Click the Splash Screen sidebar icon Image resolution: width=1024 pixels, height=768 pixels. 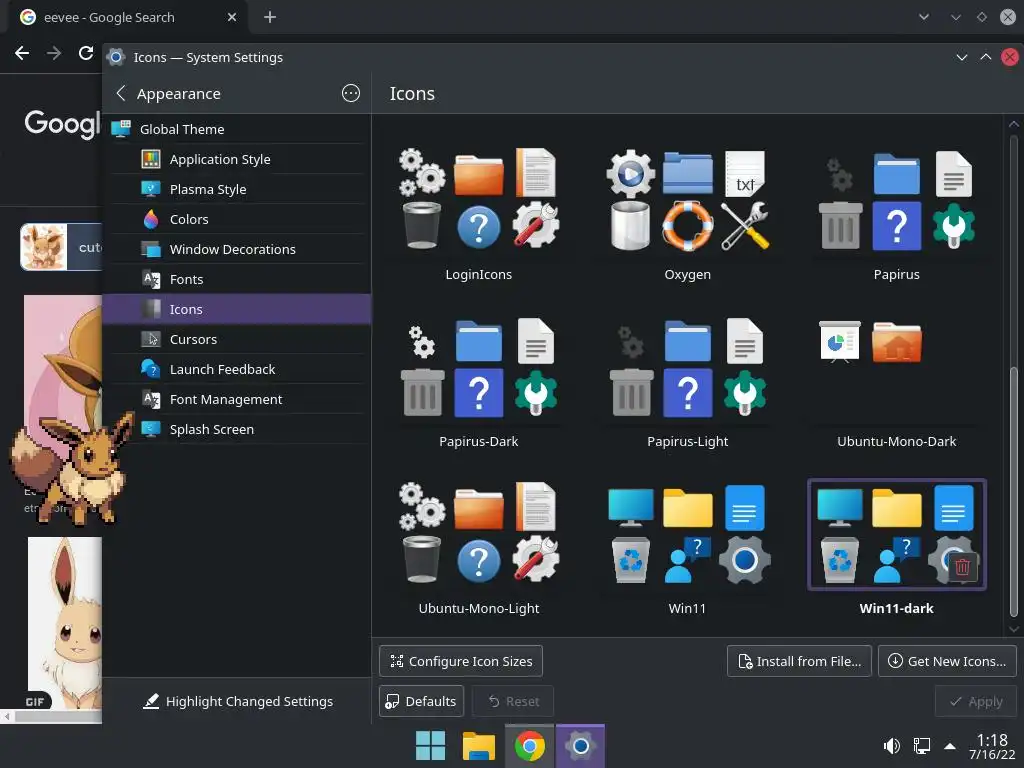pyautogui.click(x=151, y=429)
